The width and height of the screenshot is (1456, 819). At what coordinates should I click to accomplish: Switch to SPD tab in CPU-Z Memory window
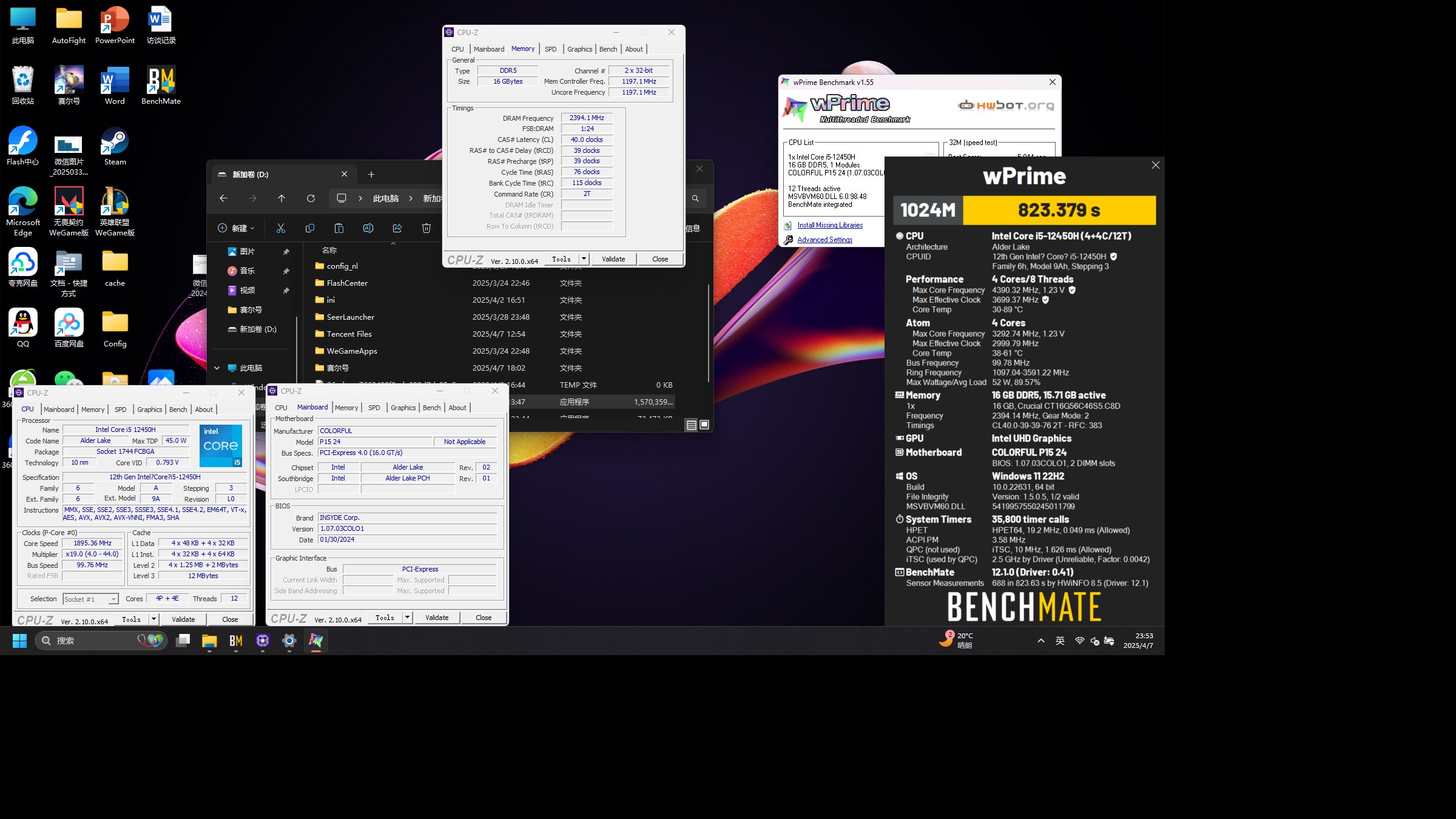point(550,49)
